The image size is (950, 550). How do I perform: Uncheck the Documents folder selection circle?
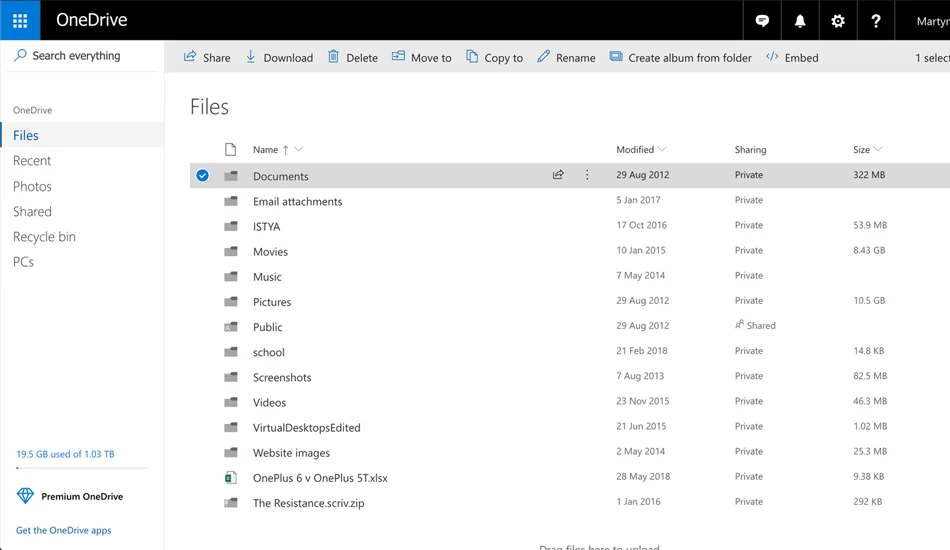click(x=202, y=176)
